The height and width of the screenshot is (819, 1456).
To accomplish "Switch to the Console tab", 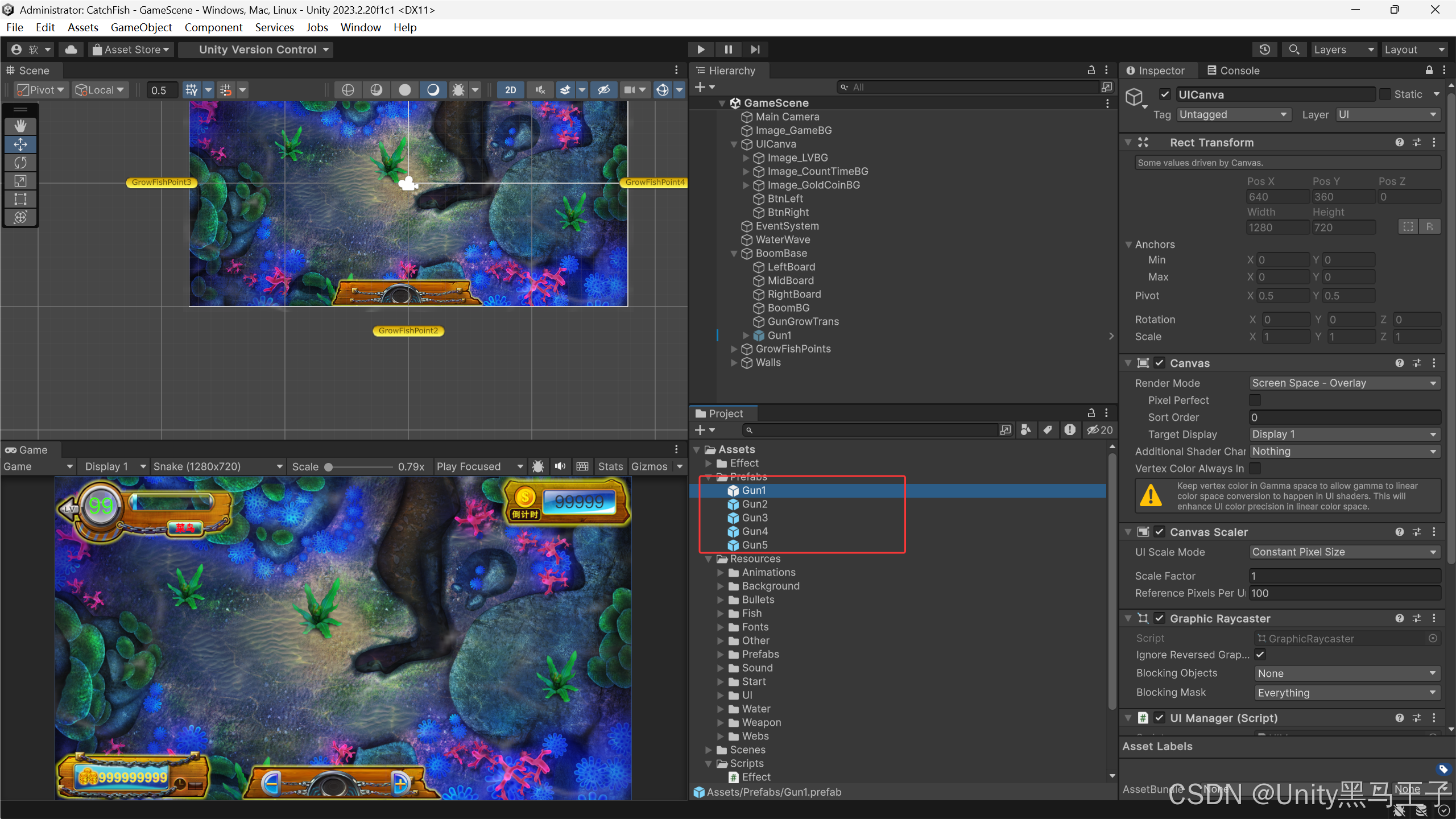I will 1233,71.
